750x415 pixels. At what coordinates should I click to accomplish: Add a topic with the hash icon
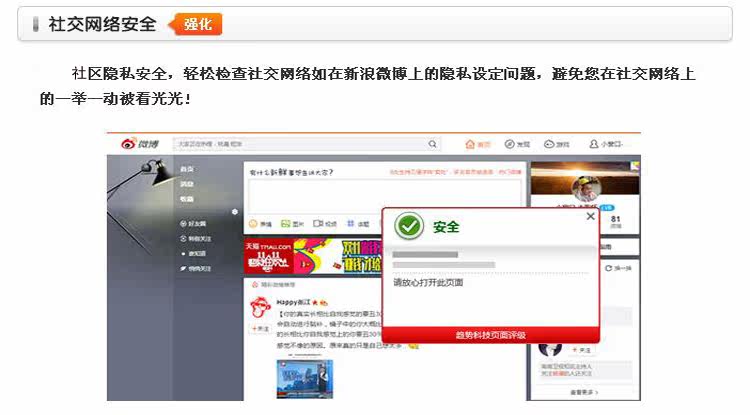tap(358, 224)
